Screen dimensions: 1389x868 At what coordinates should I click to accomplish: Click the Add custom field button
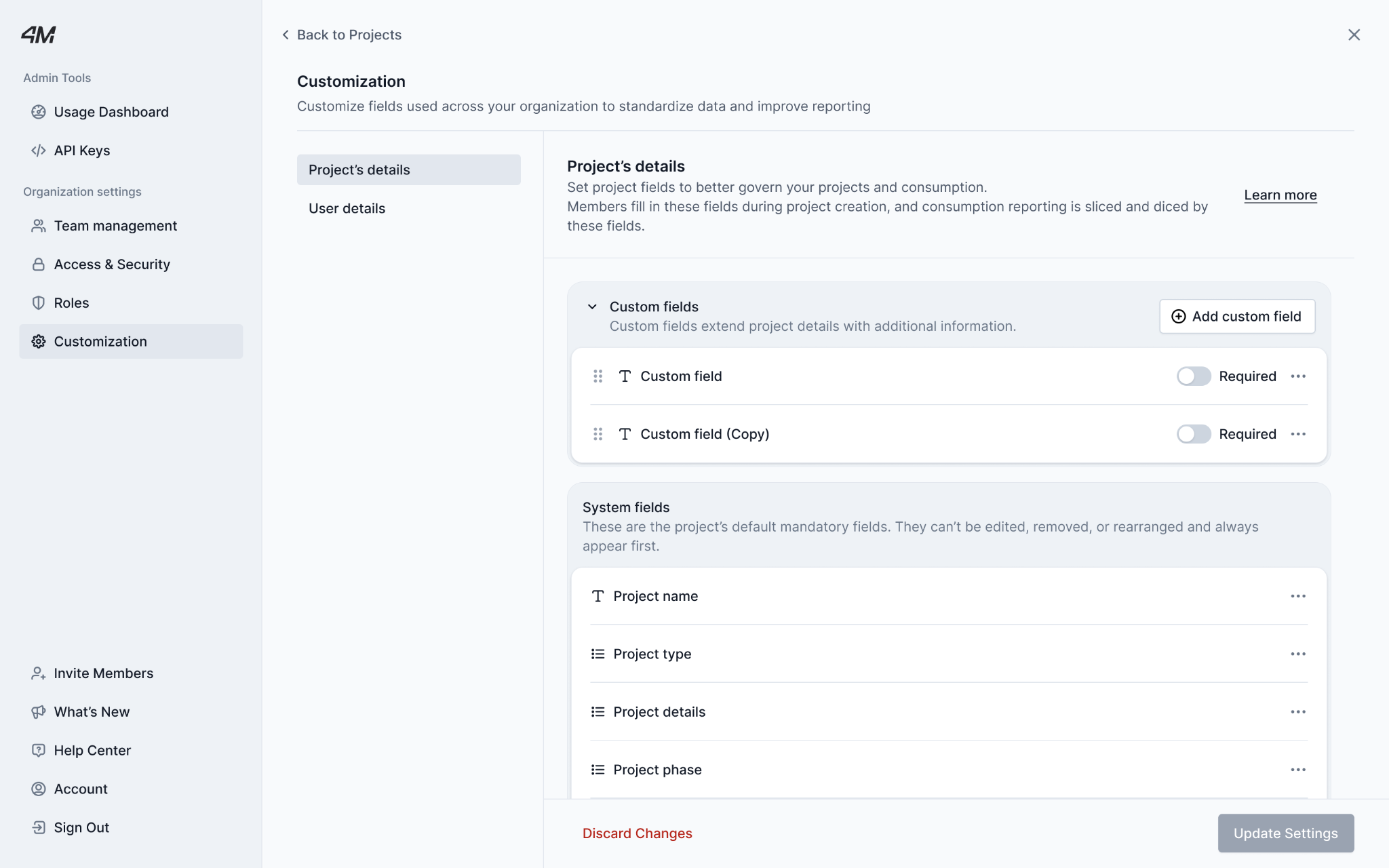(x=1236, y=317)
